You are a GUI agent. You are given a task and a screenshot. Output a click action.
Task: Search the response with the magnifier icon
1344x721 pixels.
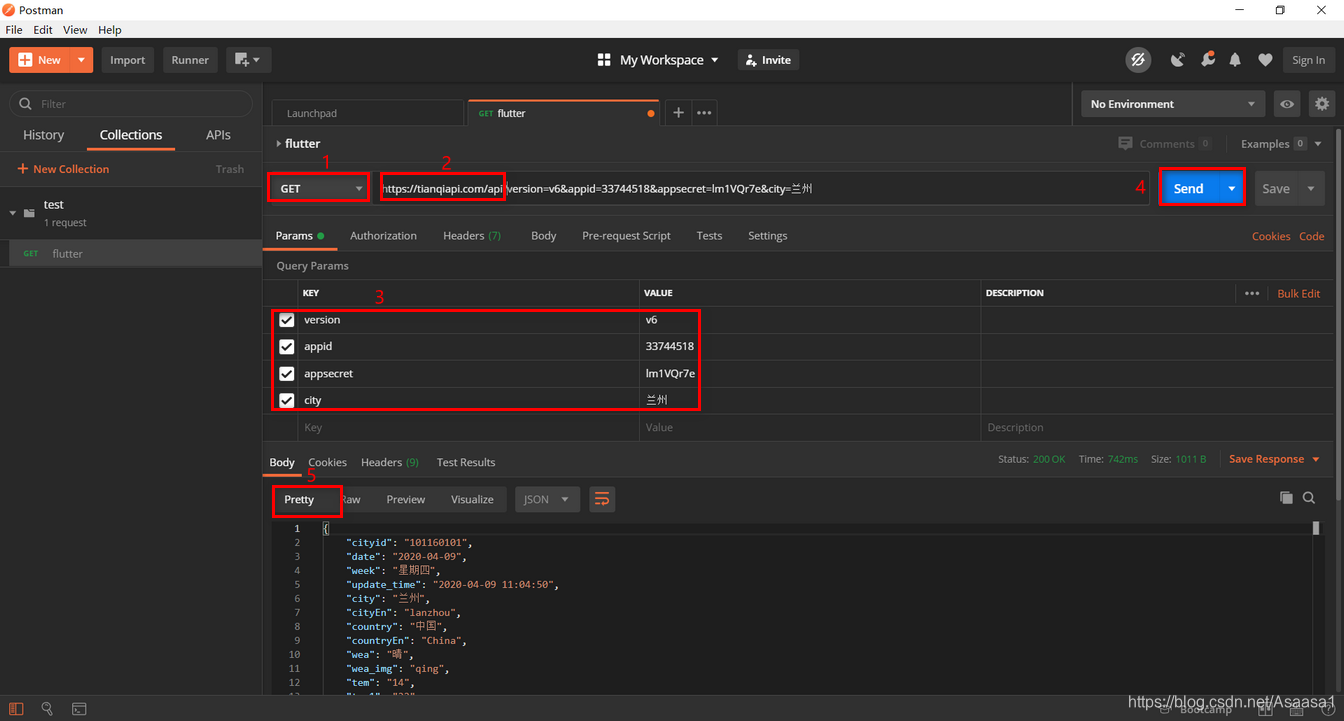(x=1309, y=498)
